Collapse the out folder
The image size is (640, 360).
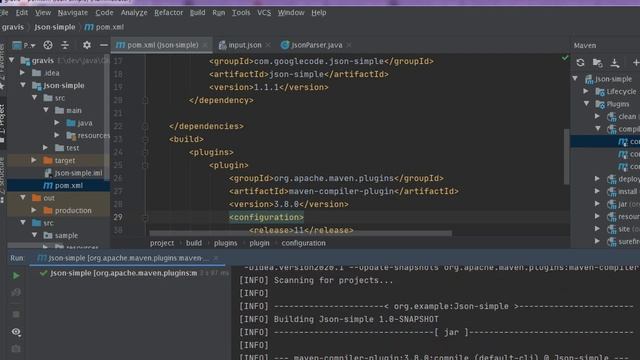coord(23,198)
